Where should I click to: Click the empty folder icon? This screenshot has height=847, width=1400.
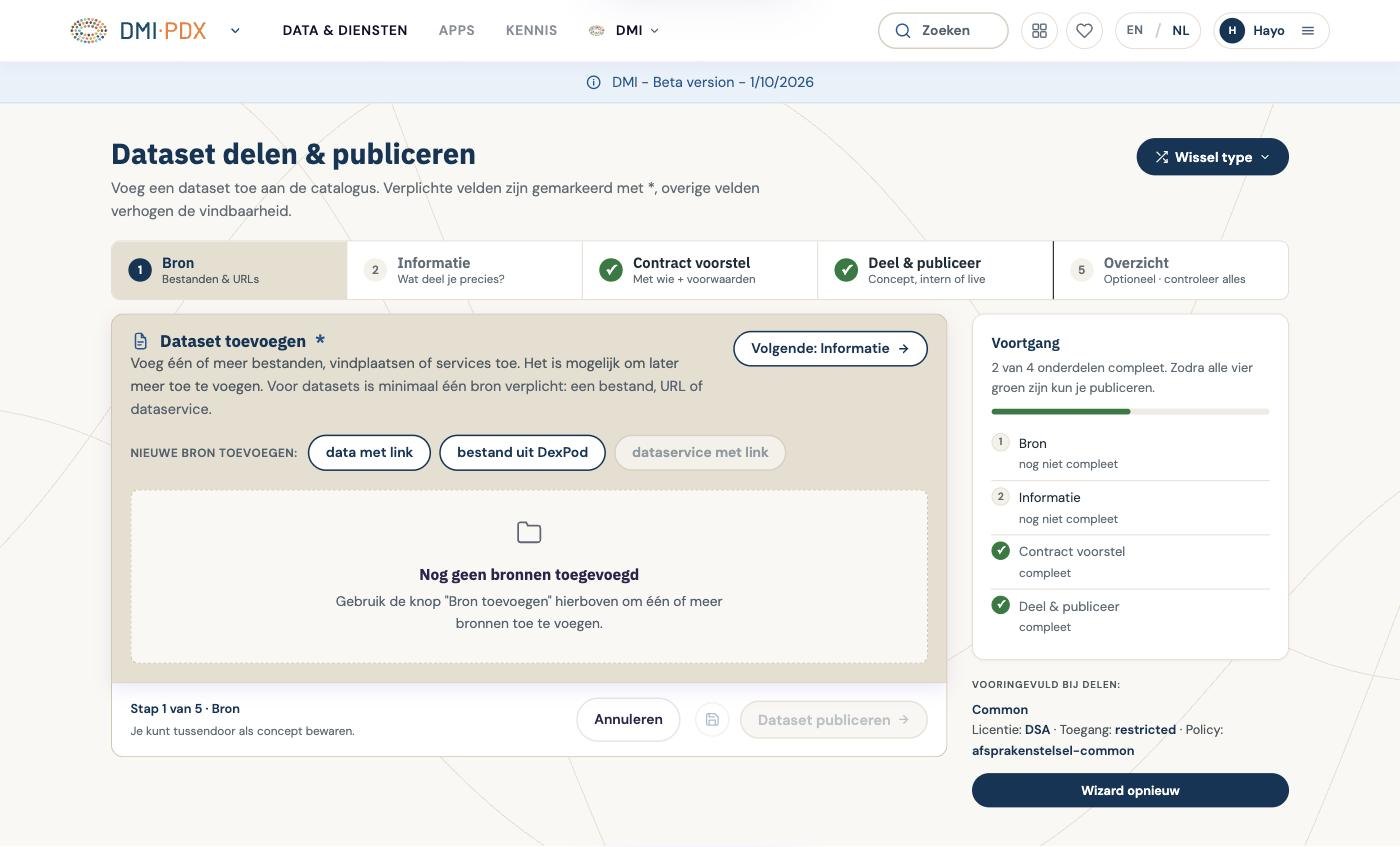click(529, 532)
